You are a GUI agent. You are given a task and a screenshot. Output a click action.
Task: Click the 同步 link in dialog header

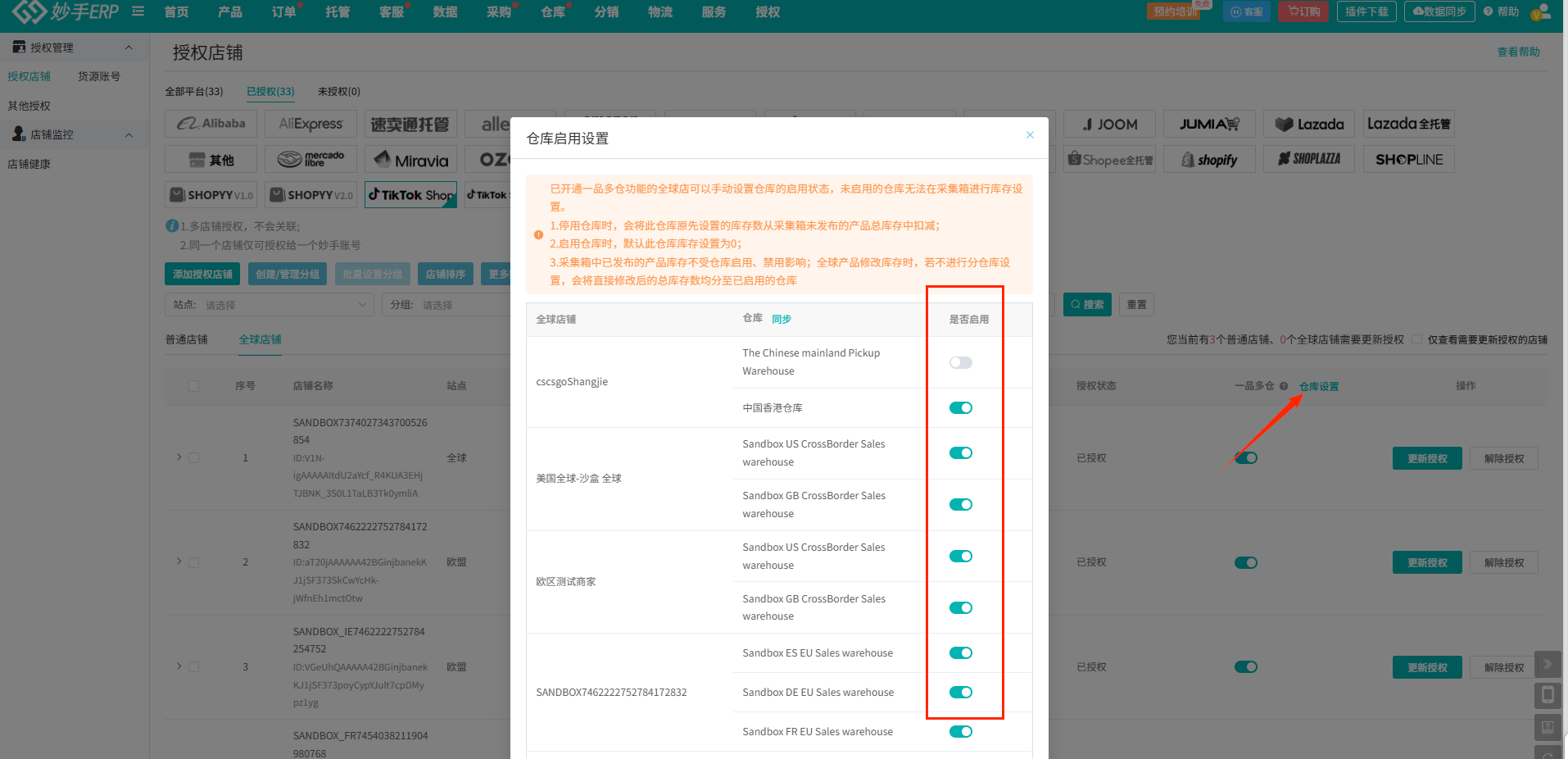tap(782, 319)
